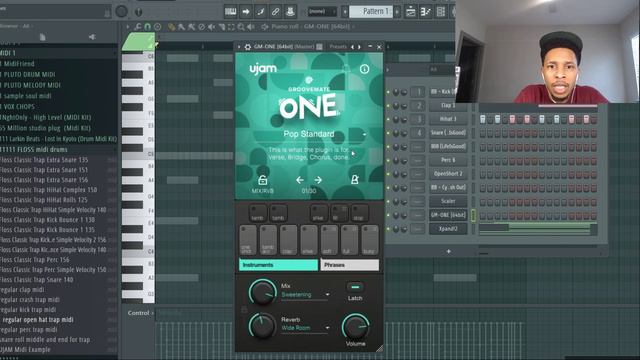This screenshot has width=640, height=360.
Task: Click the link chain icon in the top toolbar
Action: click(x=276, y=12)
